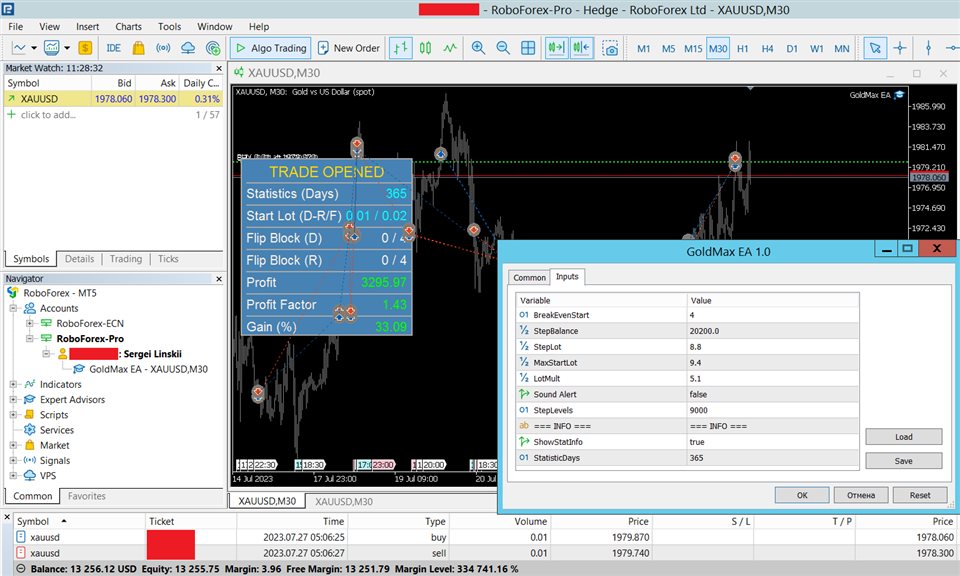Zoom out of the chart
This screenshot has width=960, height=576.
coord(503,48)
